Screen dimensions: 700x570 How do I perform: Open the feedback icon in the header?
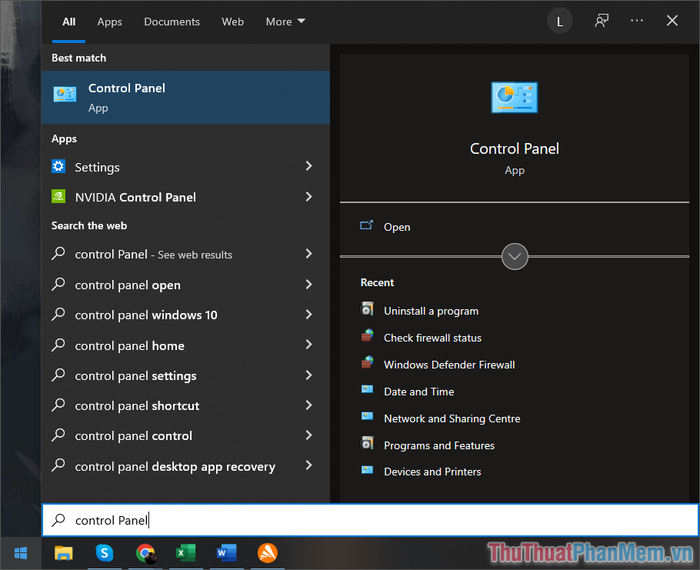[601, 21]
